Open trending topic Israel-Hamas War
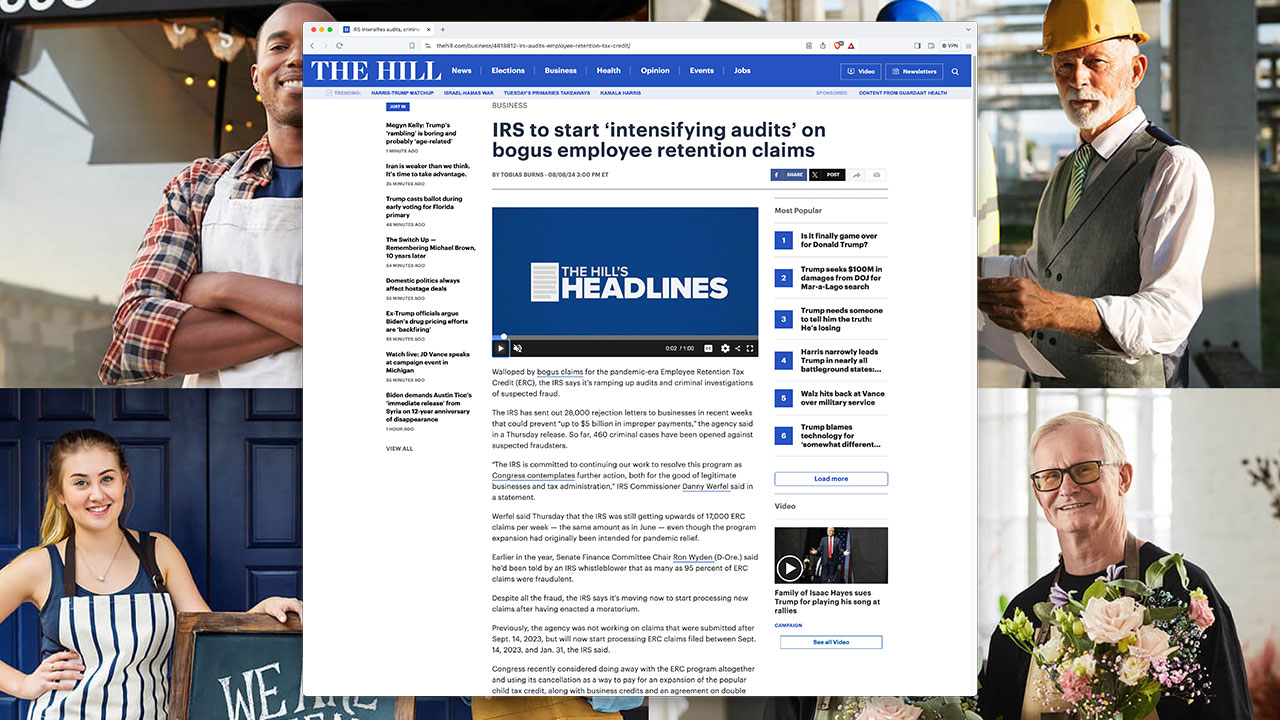 click(469, 93)
